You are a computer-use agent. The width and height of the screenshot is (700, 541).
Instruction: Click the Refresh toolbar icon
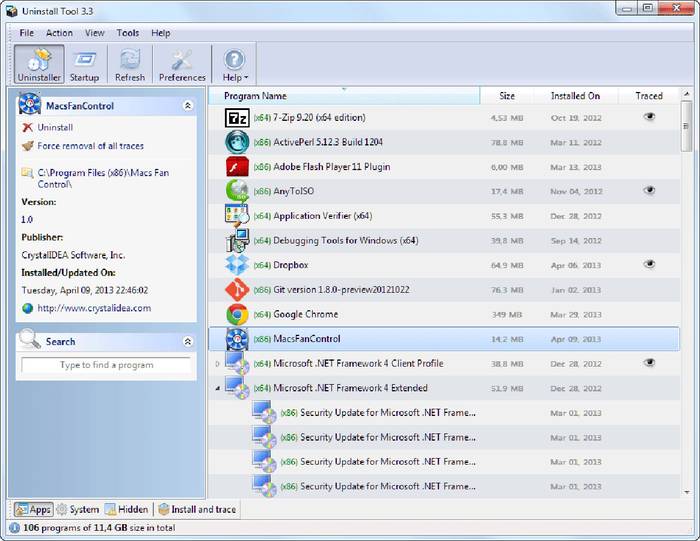tap(129, 63)
